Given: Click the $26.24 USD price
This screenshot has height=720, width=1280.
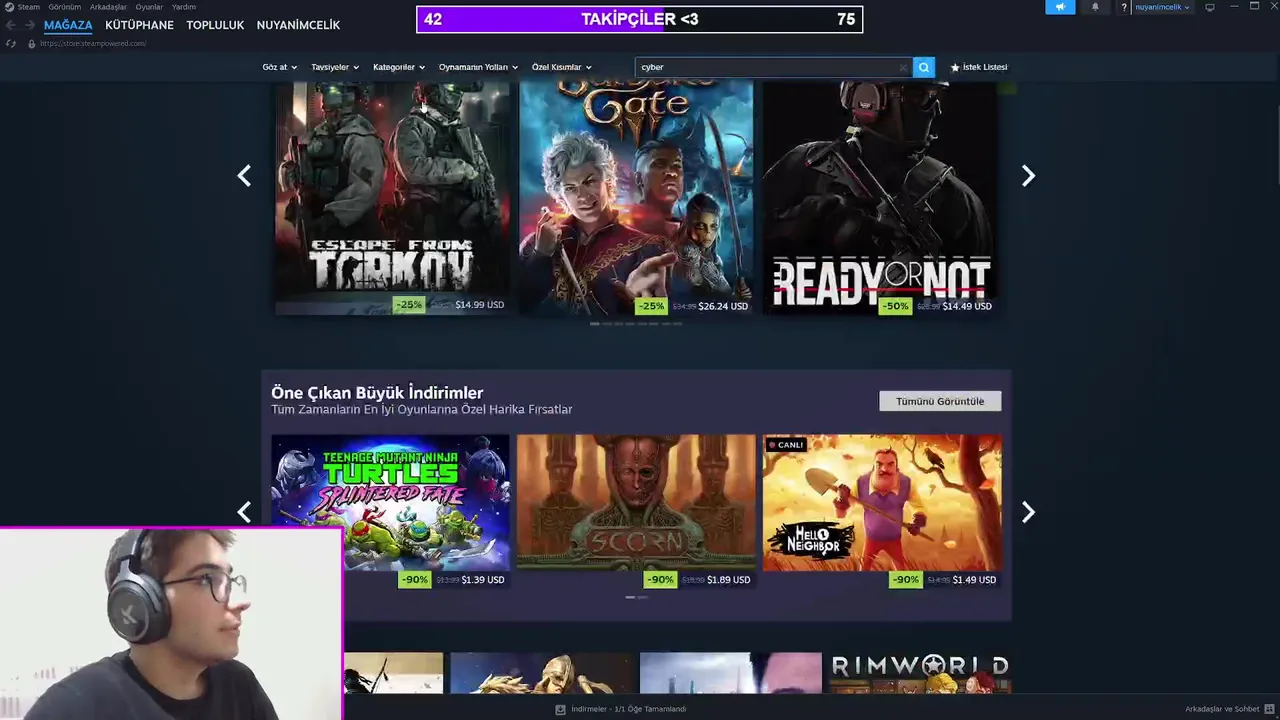Looking at the screenshot, I should pos(723,306).
